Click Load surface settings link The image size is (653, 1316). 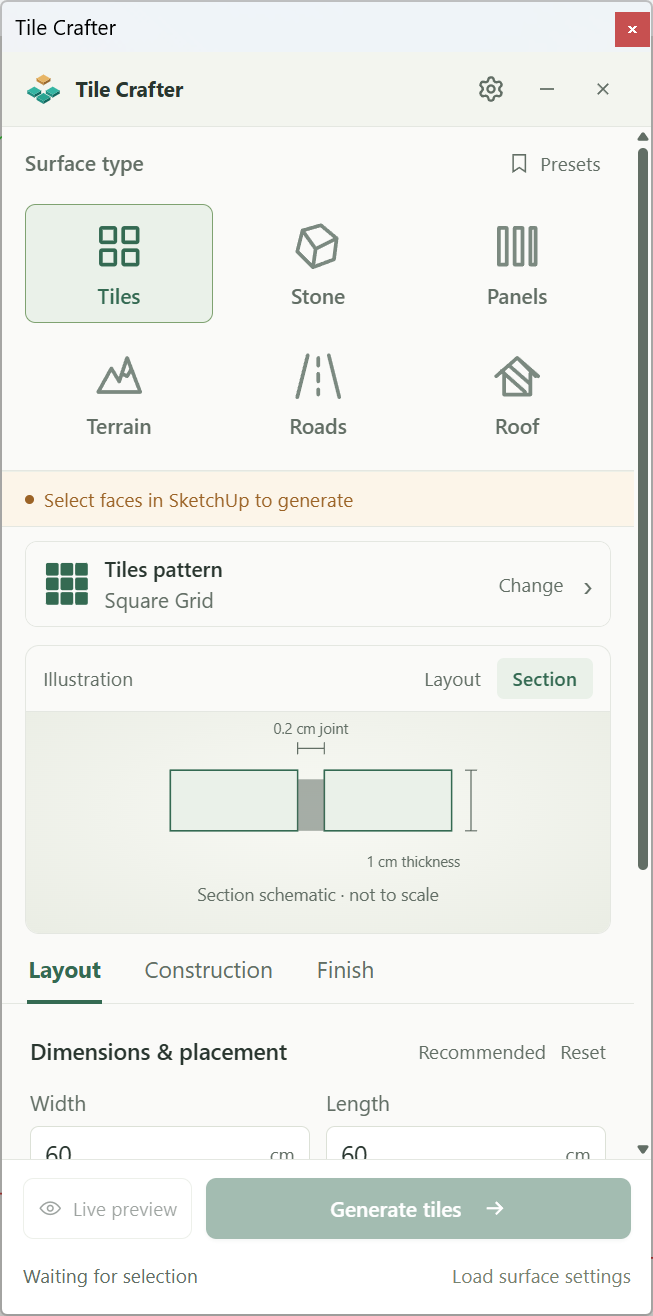pyautogui.click(x=541, y=1277)
